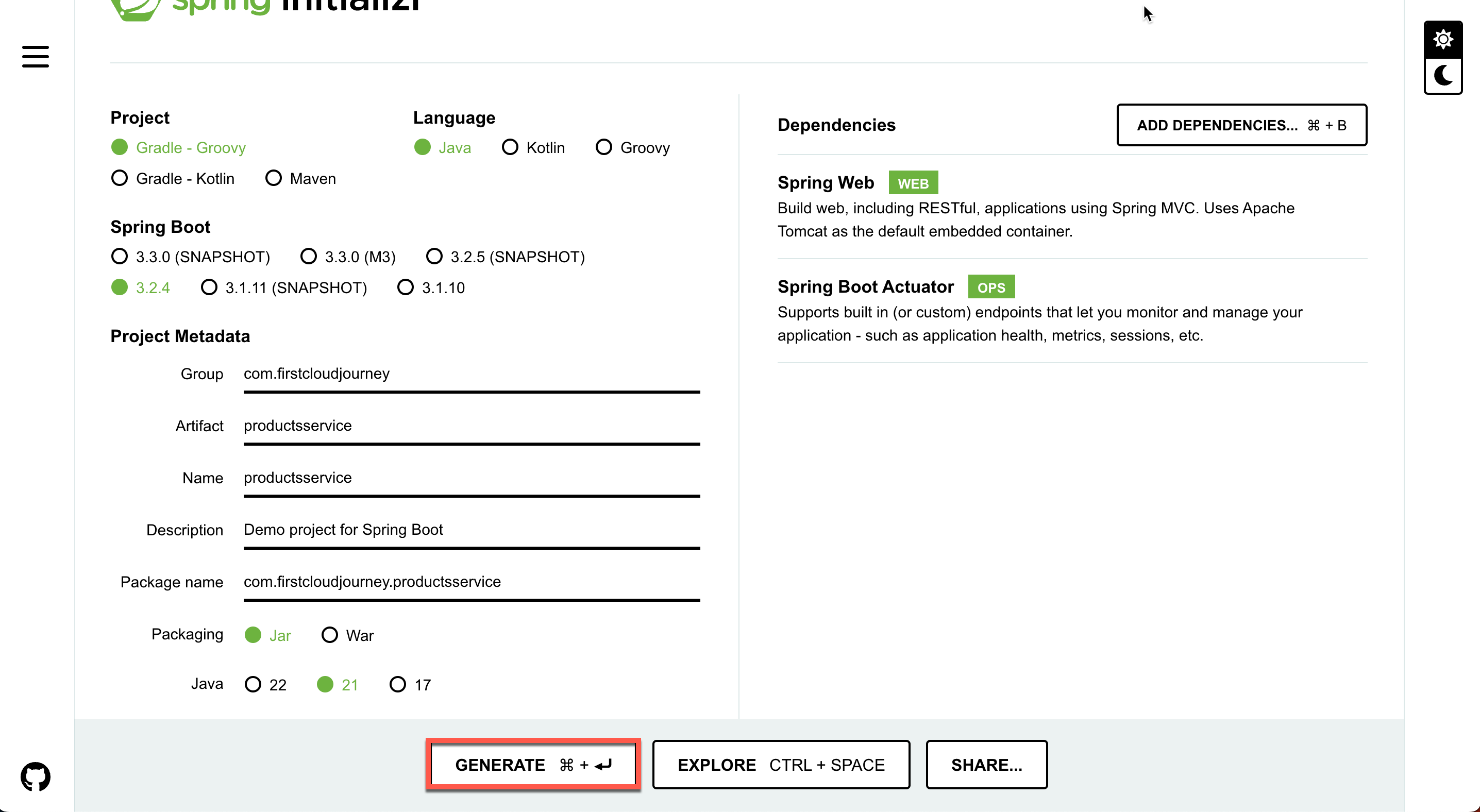1480x812 pixels.
Task: Edit the Description field
Action: point(472,531)
